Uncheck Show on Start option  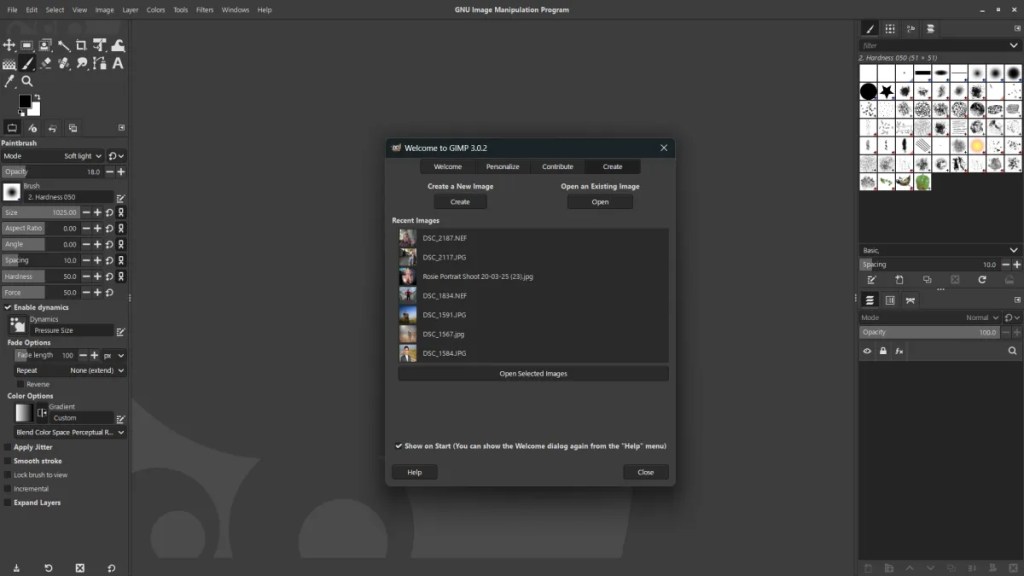tap(399, 446)
